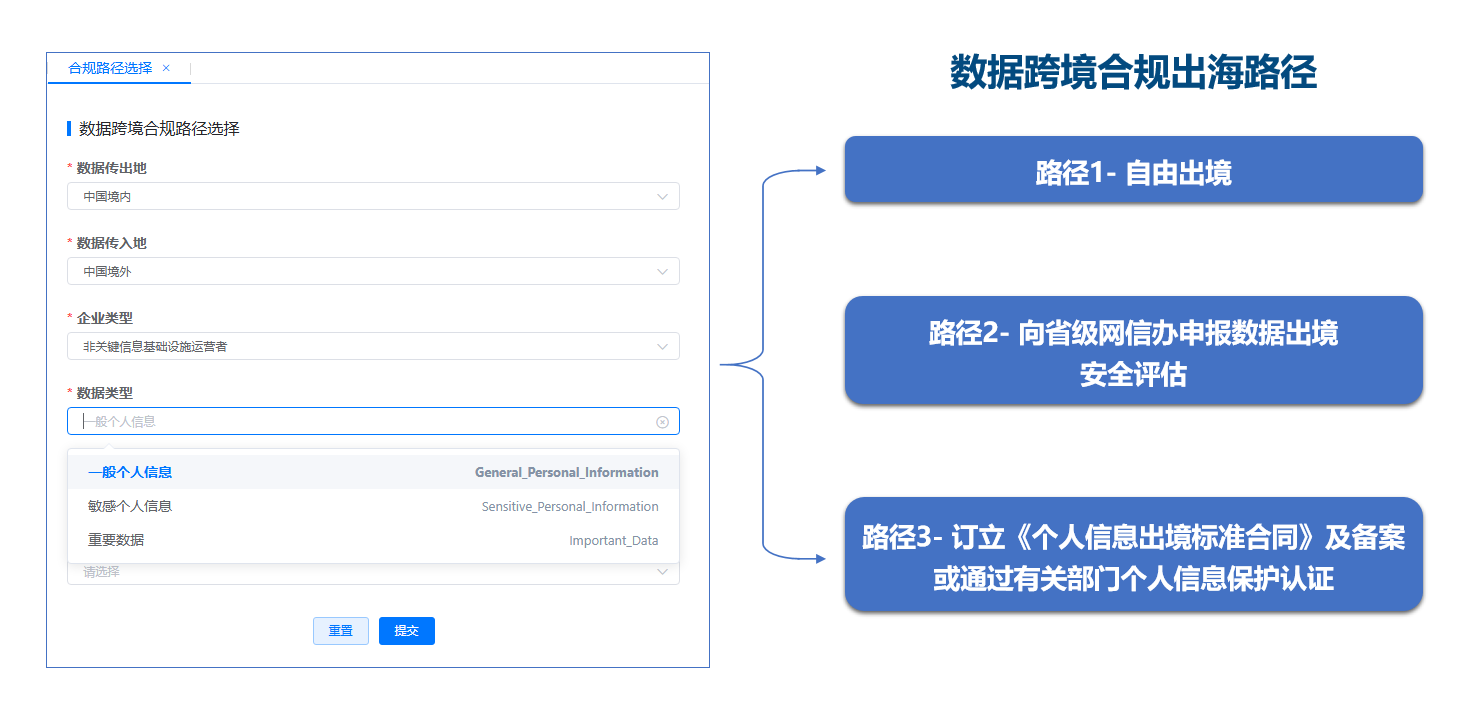Click the chevron arrow of 企业类型

point(662,347)
